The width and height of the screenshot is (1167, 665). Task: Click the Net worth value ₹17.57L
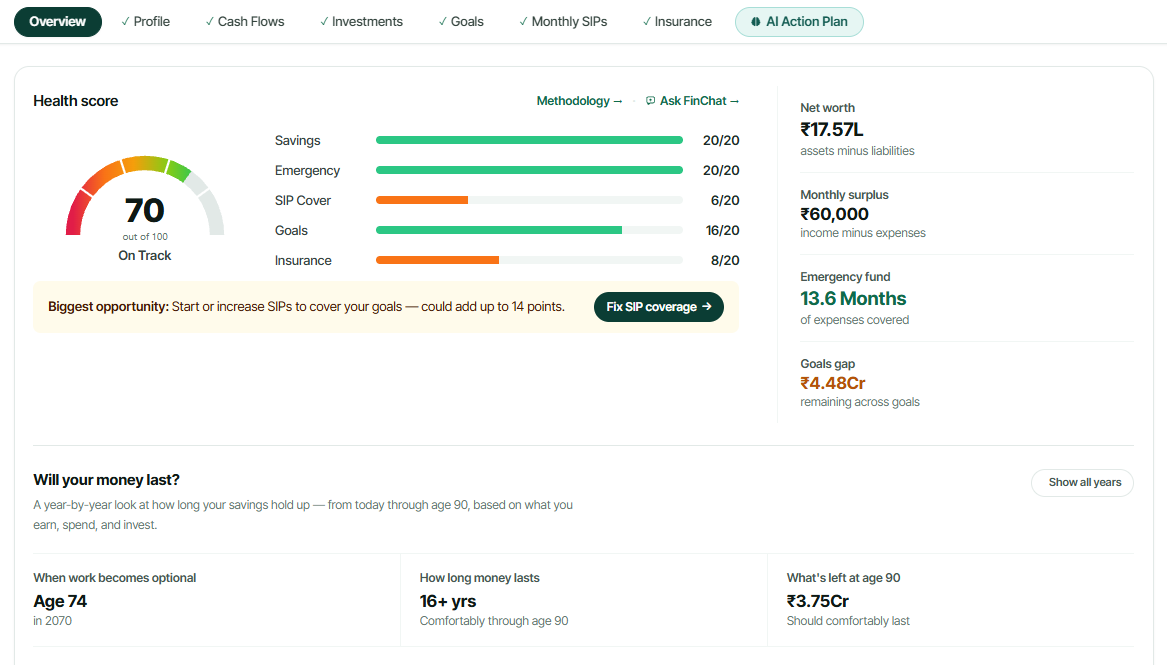(x=831, y=129)
